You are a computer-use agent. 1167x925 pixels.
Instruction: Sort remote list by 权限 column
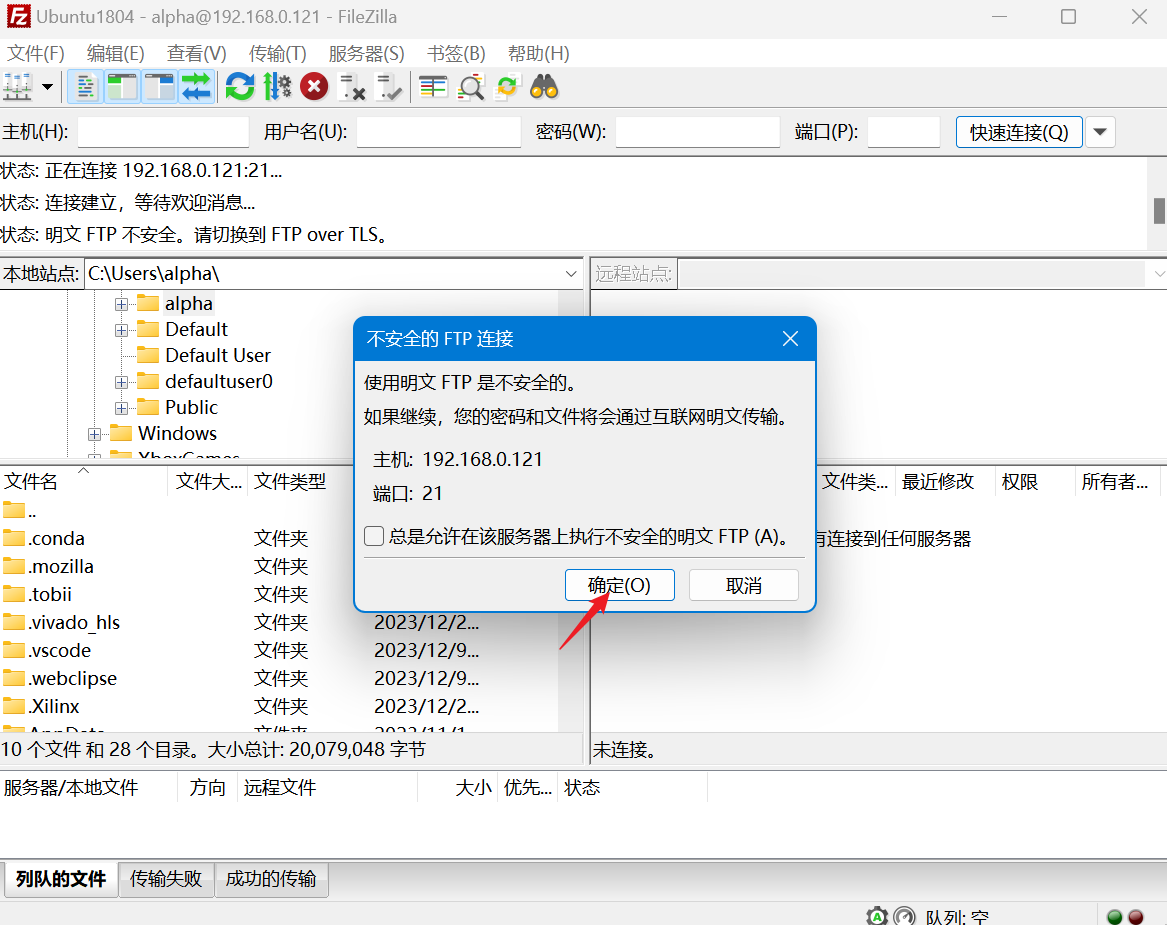(x=1036, y=481)
